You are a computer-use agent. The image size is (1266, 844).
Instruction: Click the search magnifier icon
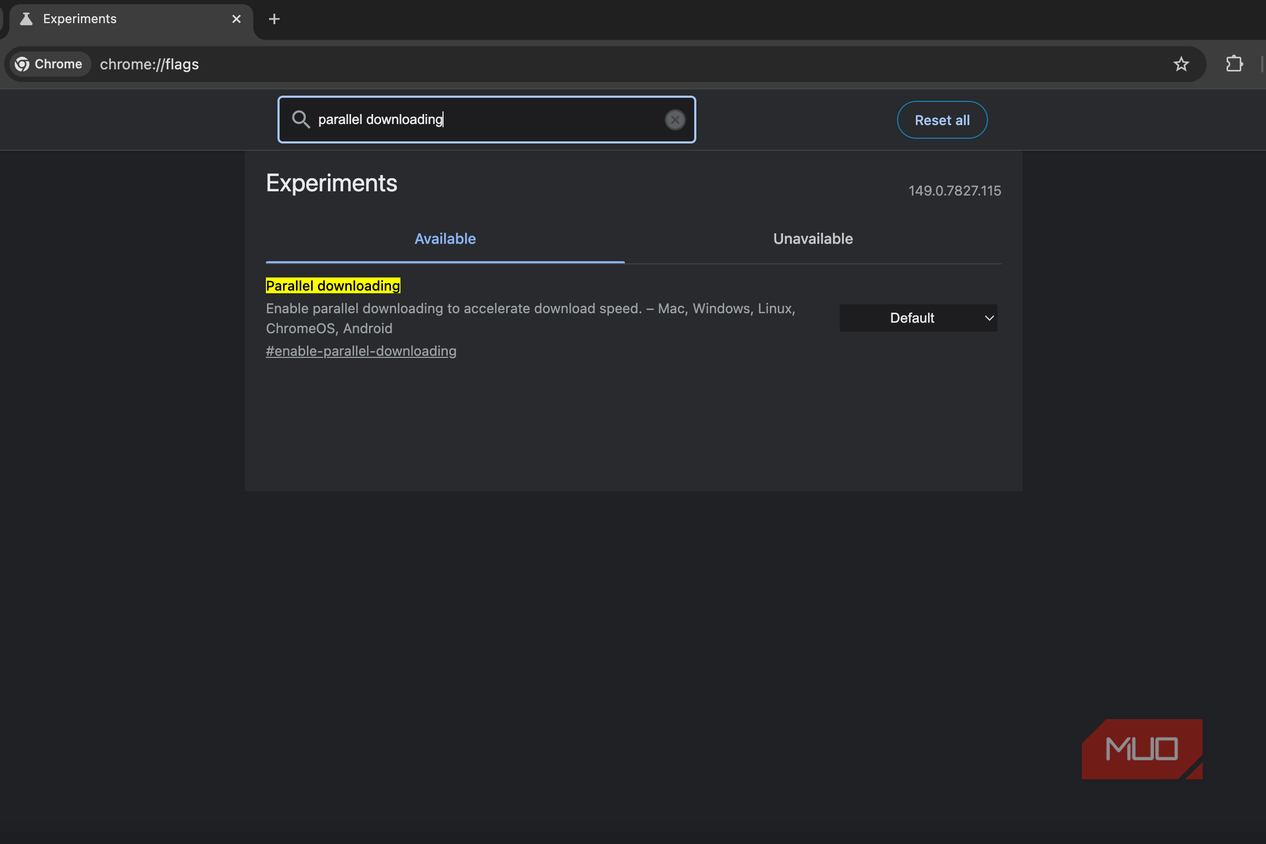[300, 120]
